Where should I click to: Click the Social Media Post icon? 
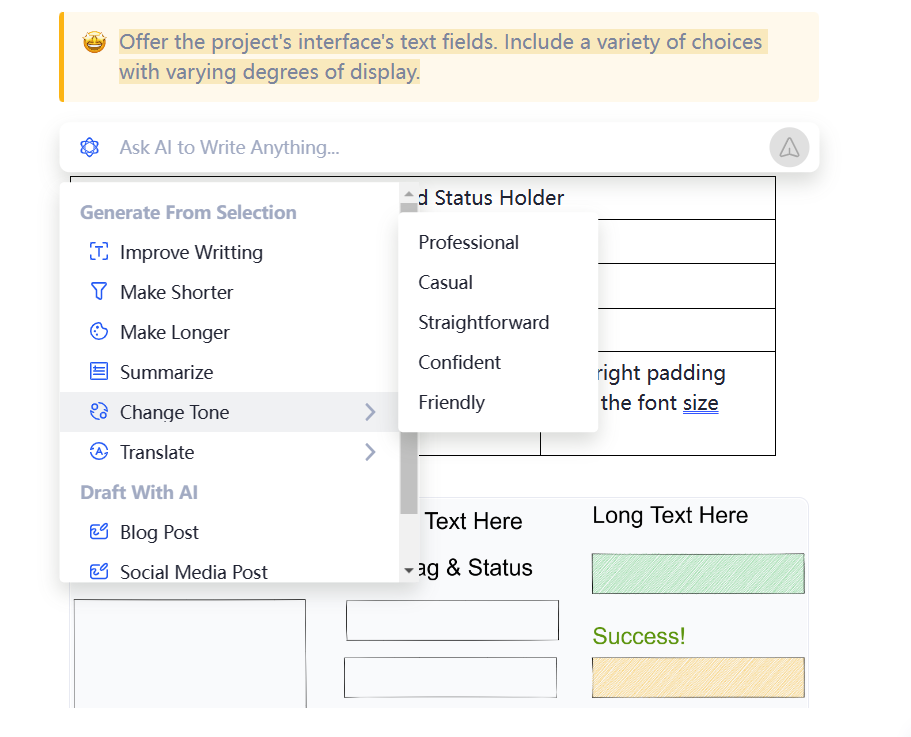98,572
